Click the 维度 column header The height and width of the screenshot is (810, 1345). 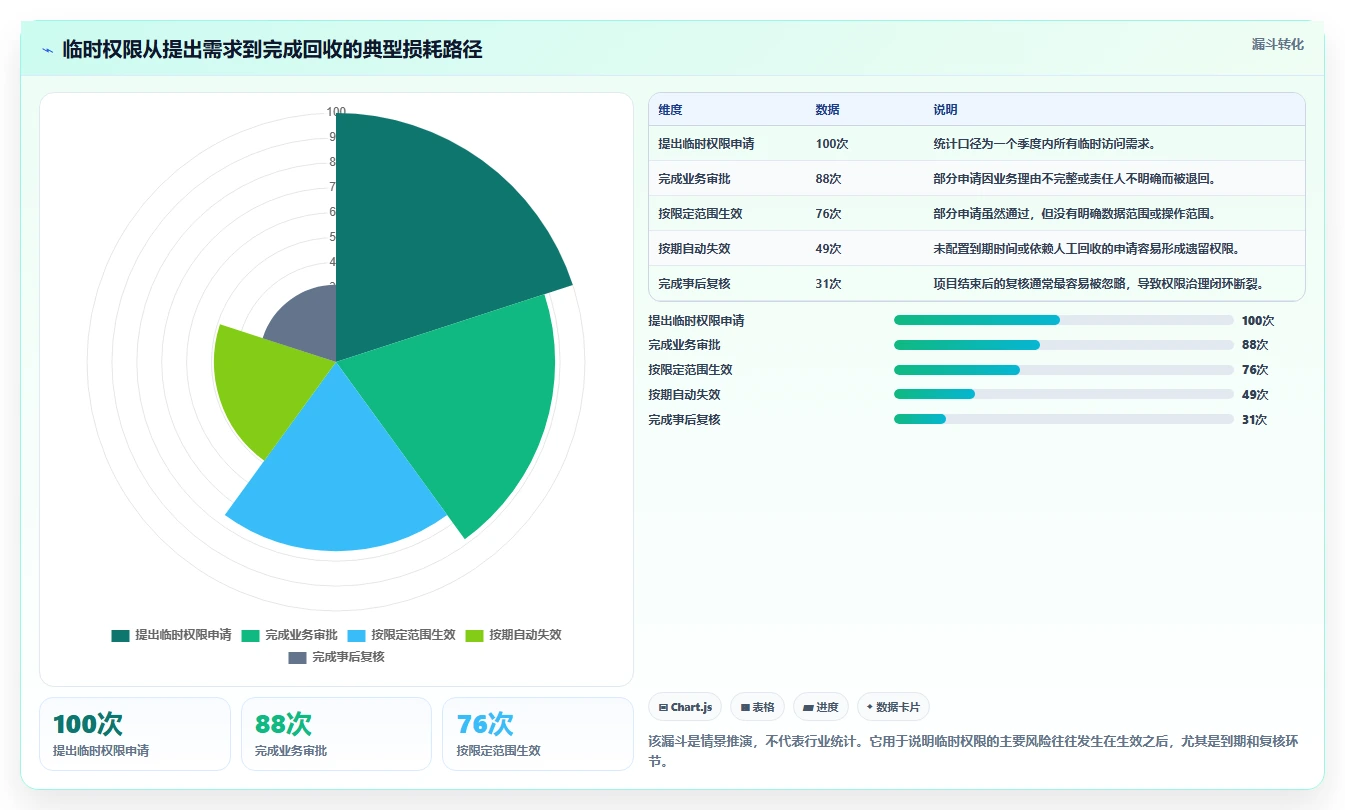[670, 109]
